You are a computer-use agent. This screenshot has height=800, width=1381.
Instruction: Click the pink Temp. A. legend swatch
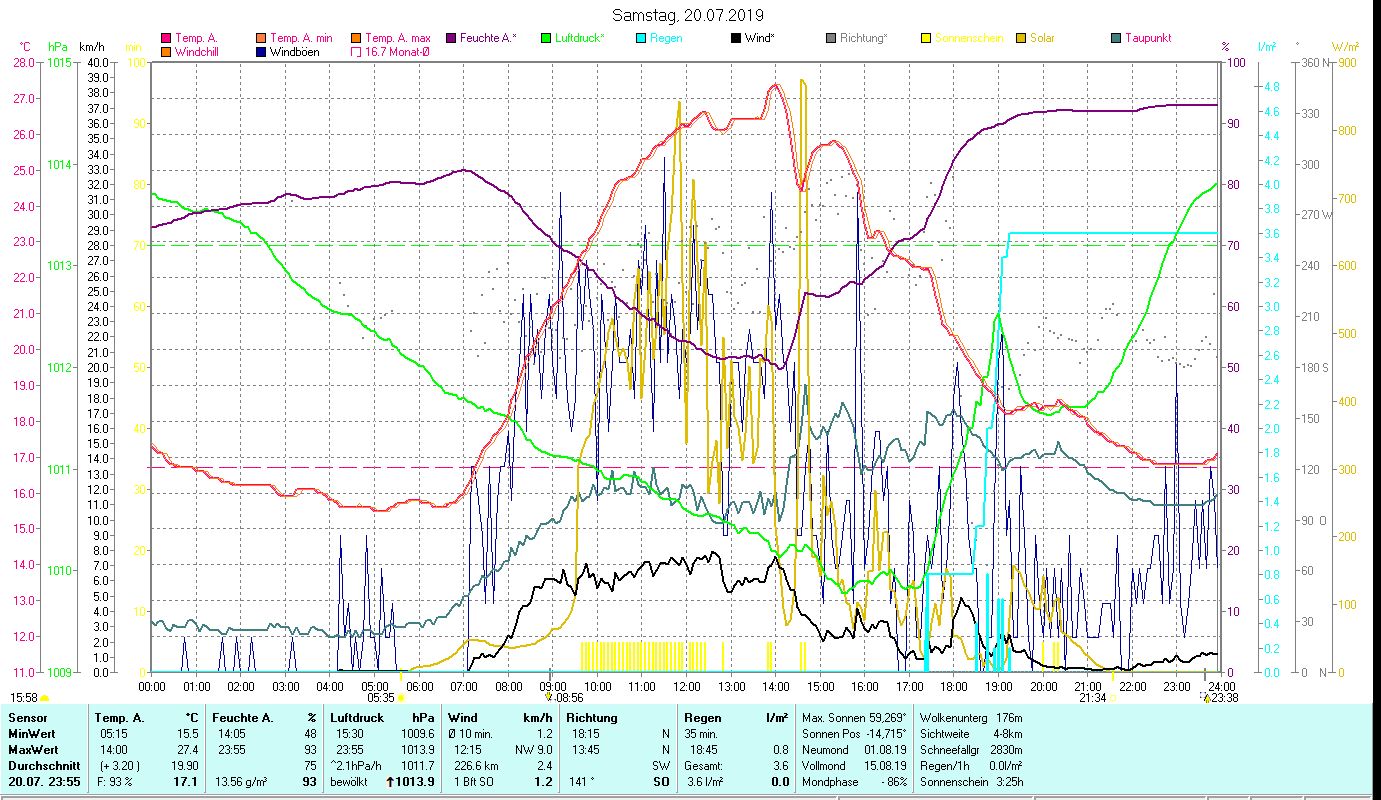(x=166, y=38)
